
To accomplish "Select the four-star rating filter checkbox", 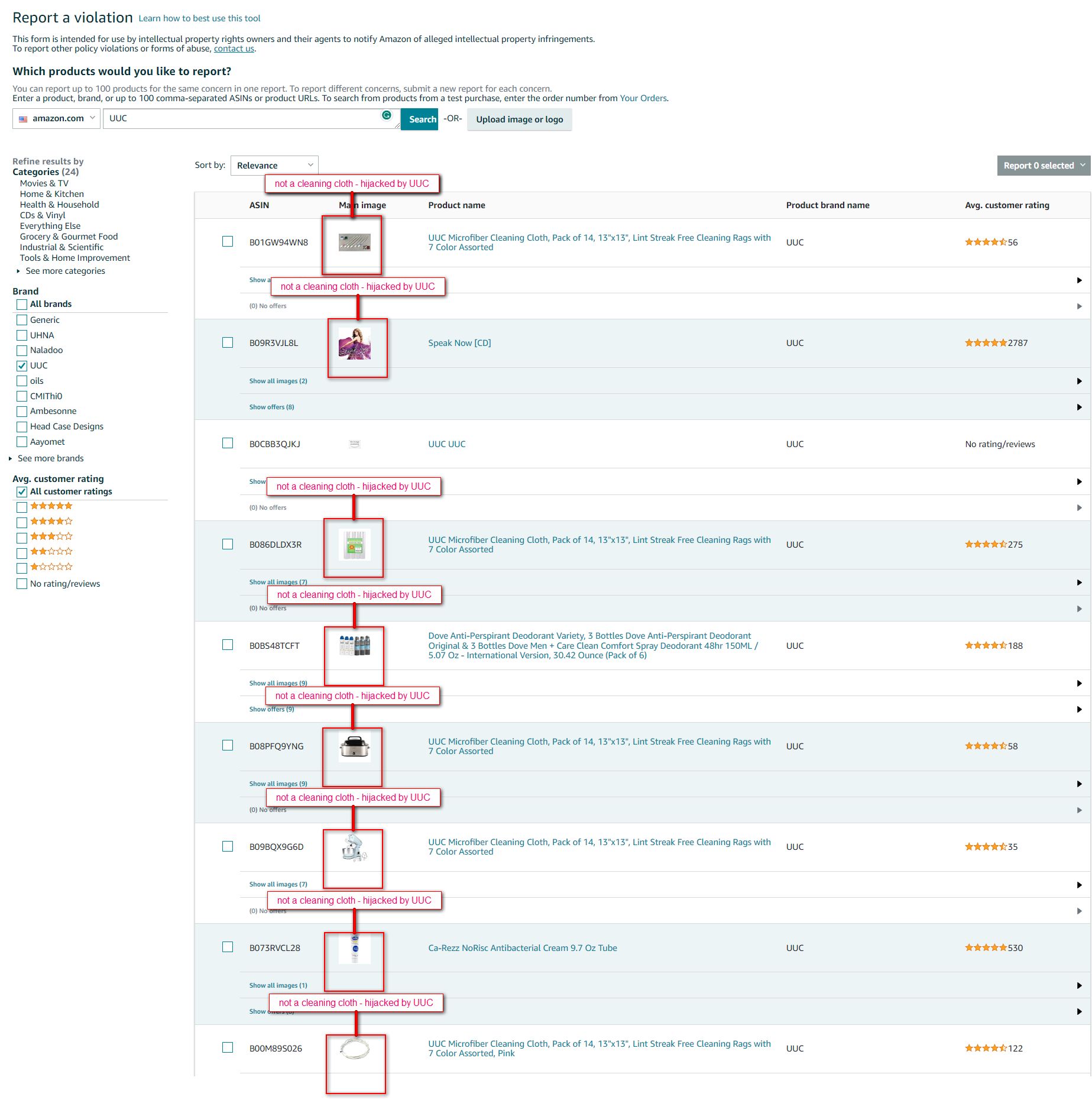I will (x=22, y=522).
